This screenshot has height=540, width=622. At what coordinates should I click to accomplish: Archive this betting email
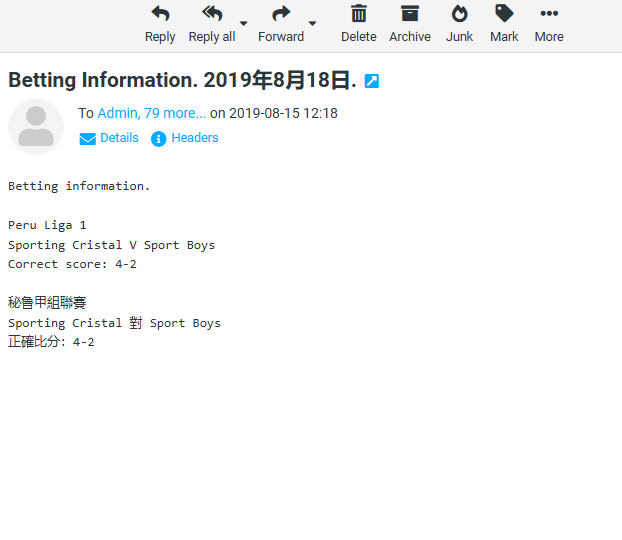[x=409, y=14]
